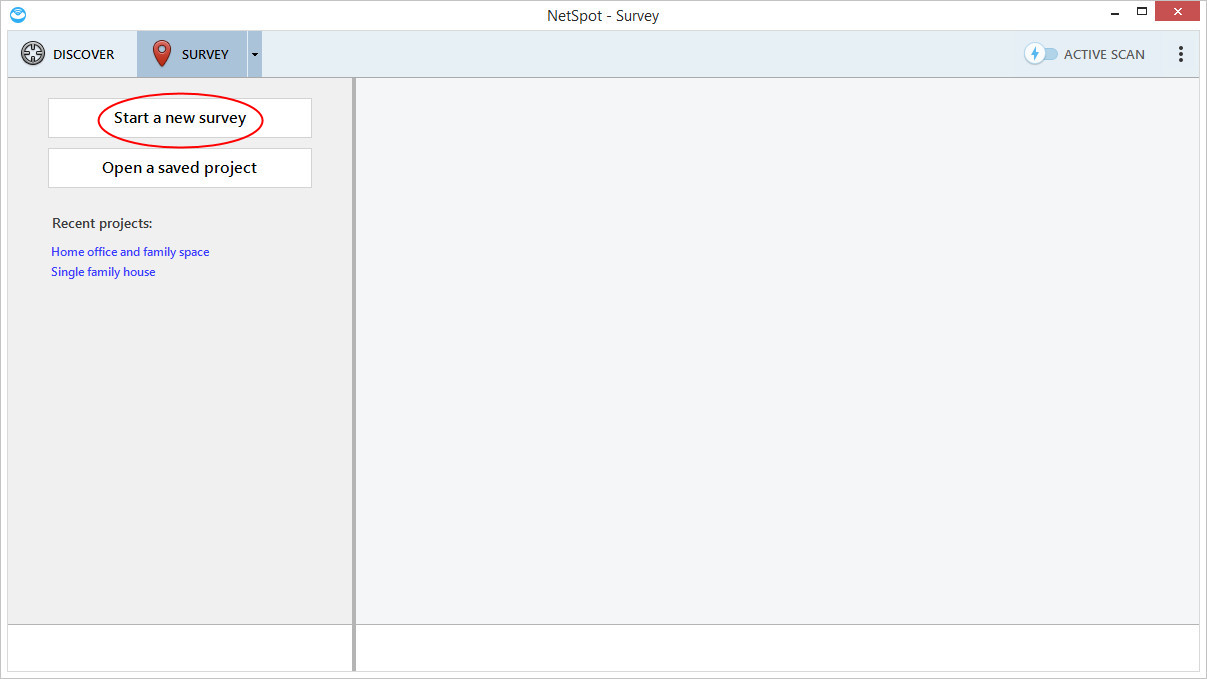Open the Survey dropdown arrow
The image size is (1207, 679).
(x=255, y=54)
